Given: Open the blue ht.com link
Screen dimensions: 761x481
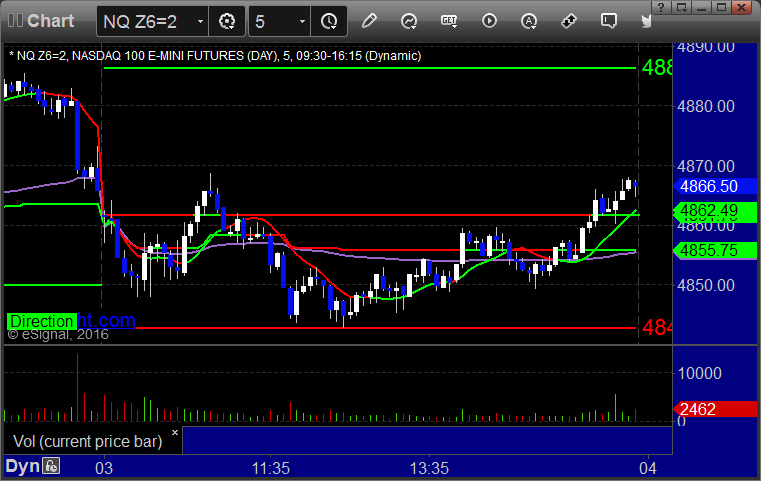Looking at the screenshot, I should click(106, 320).
